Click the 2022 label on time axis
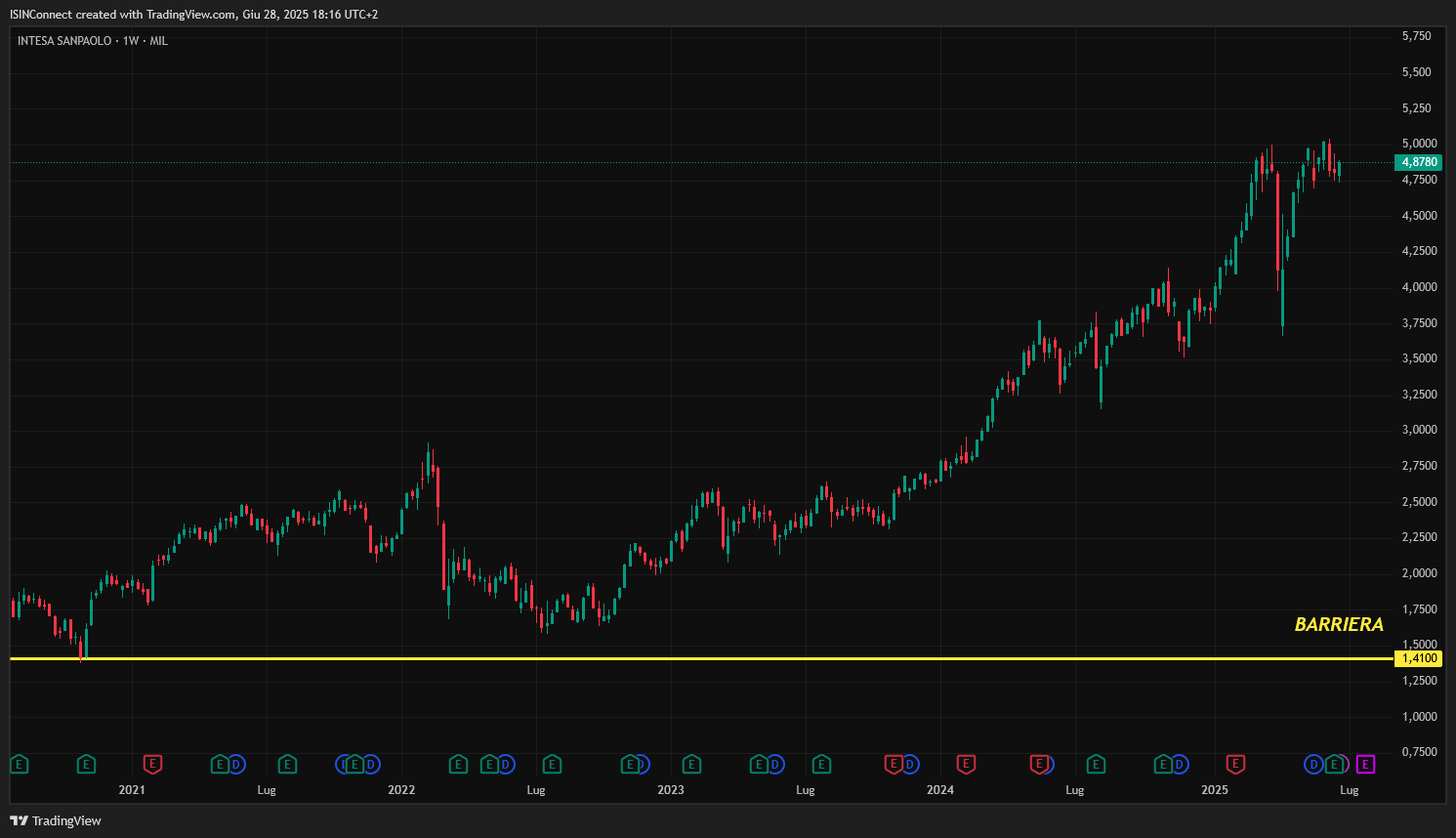The height and width of the screenshot is (838, 1456). pyautogui.click(x=401, y=790)
